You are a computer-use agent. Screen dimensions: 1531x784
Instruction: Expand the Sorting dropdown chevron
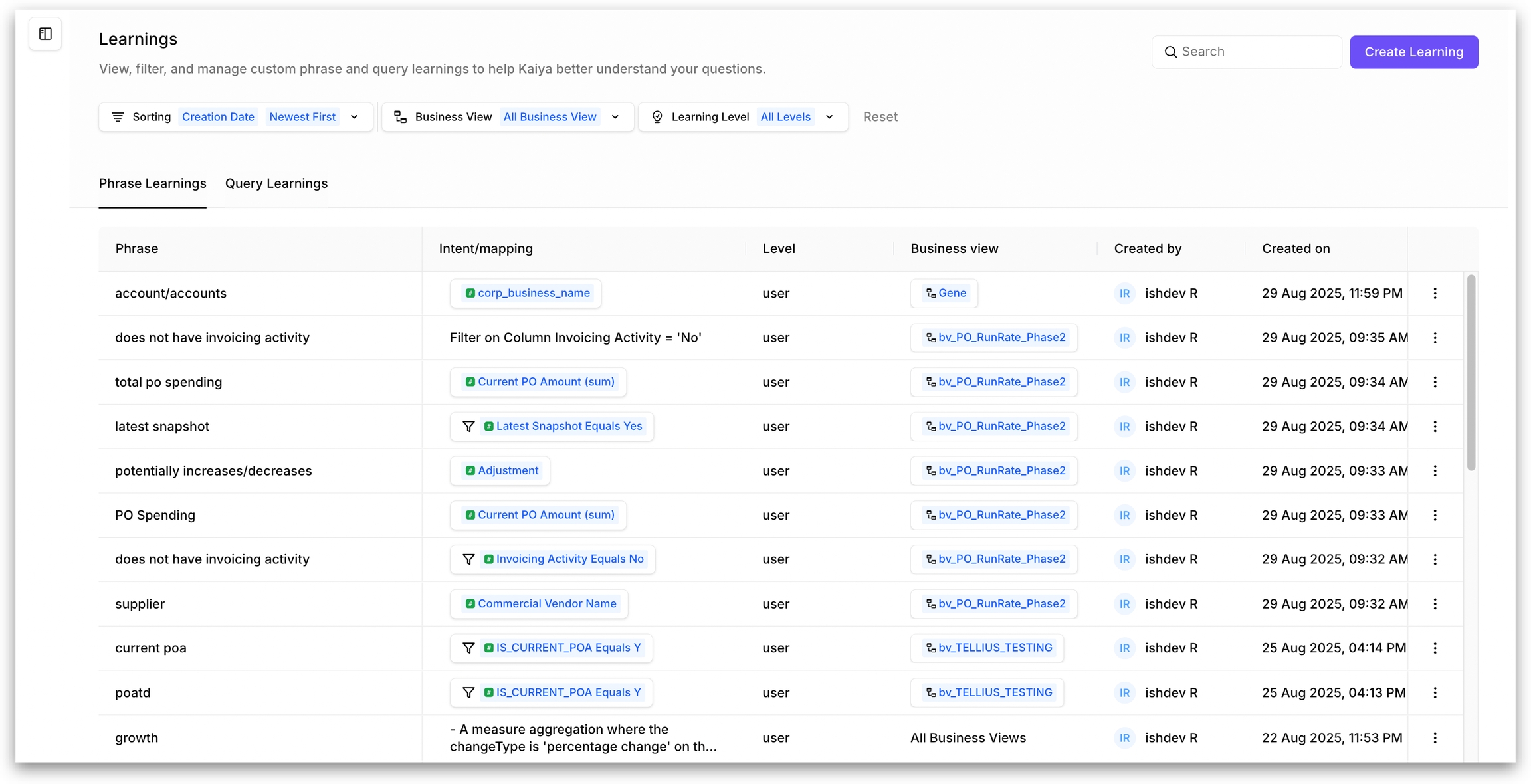[x=354, y=117]
